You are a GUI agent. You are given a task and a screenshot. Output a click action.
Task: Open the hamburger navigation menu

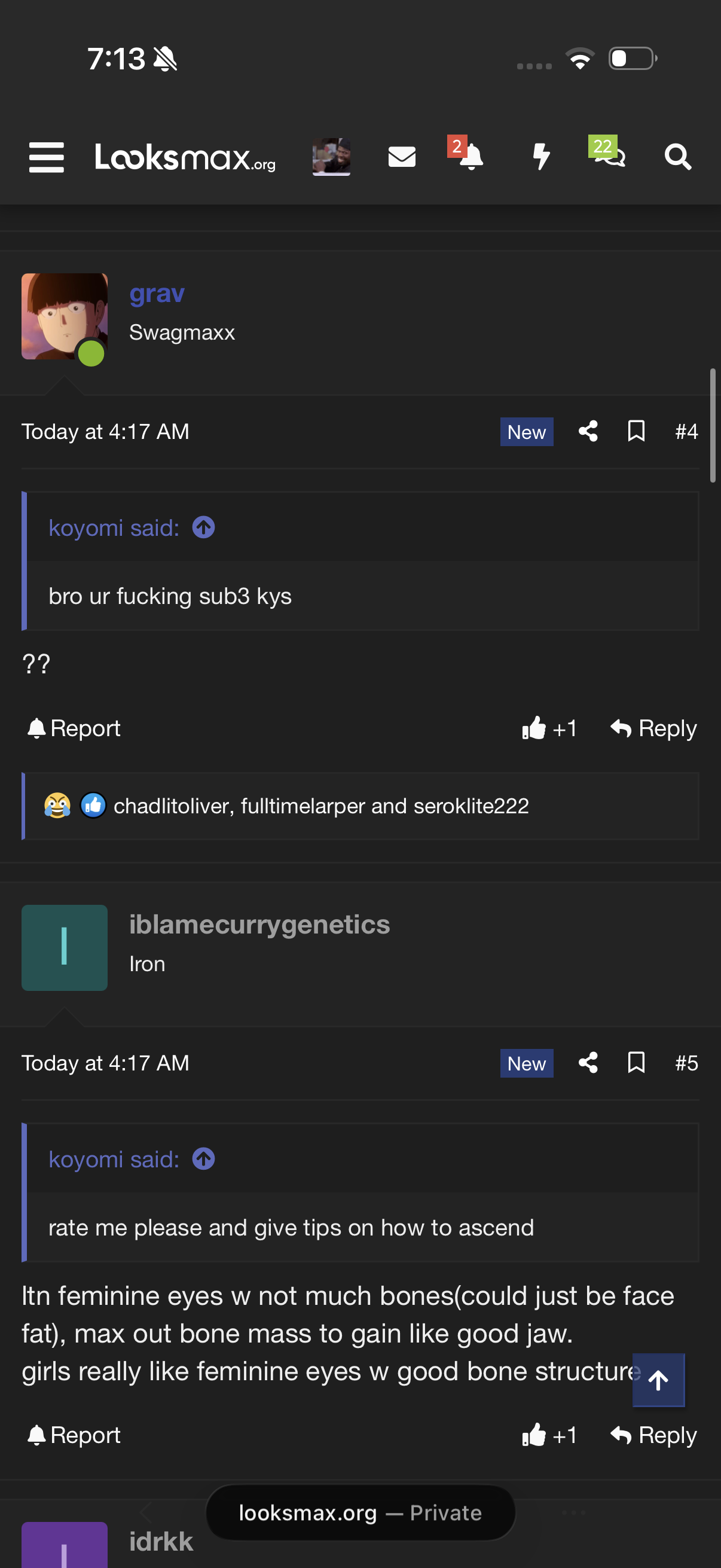(46, 157)
